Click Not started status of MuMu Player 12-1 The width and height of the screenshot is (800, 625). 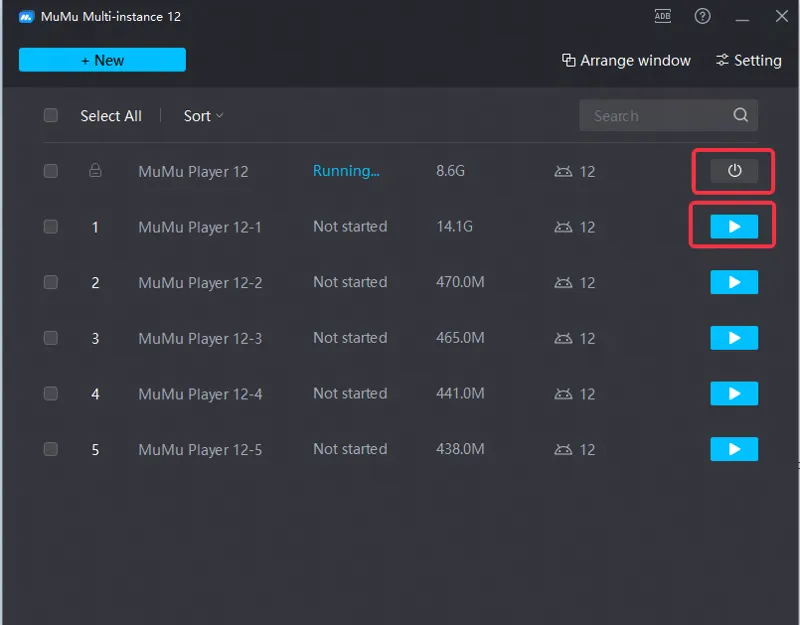click(x=350, y=227)
